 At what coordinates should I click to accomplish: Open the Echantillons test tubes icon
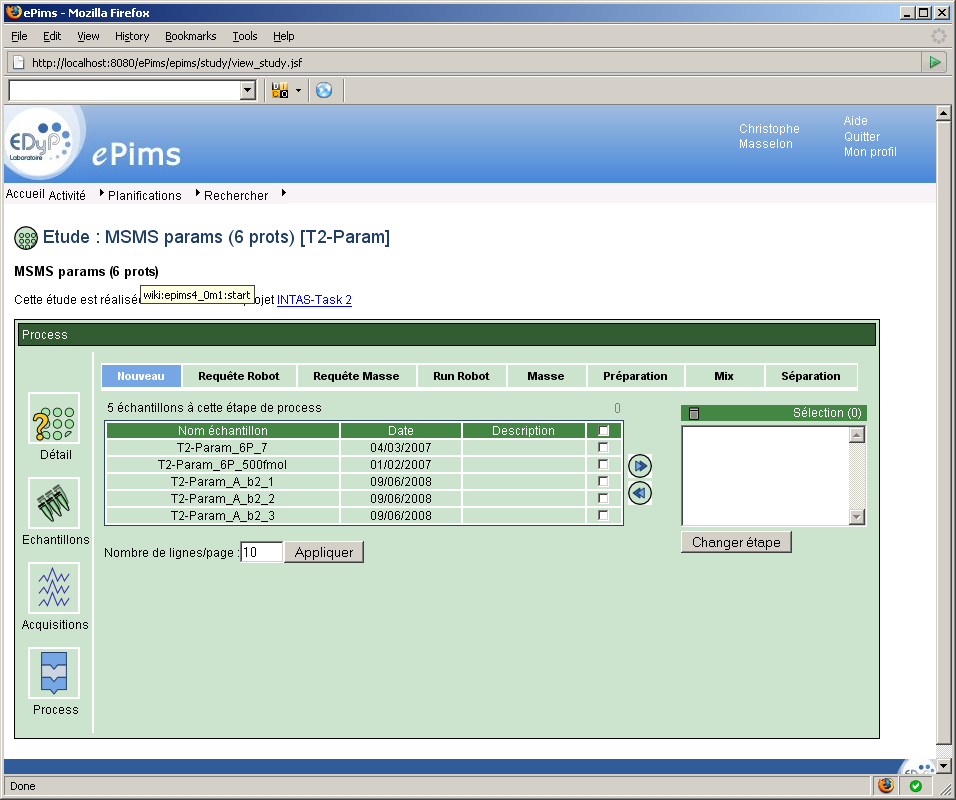(54, 502)
